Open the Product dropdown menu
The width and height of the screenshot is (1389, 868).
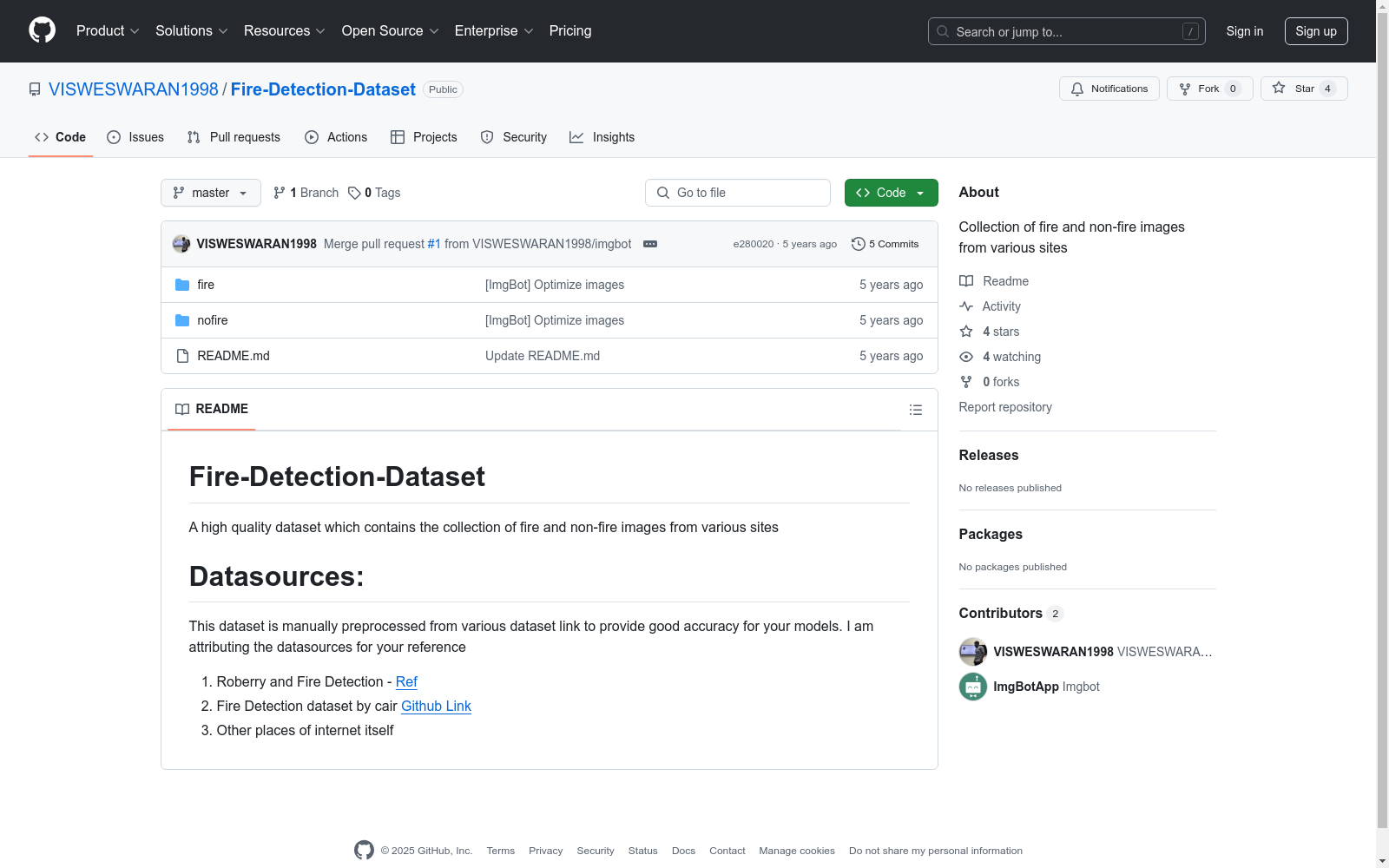(108, 30)
